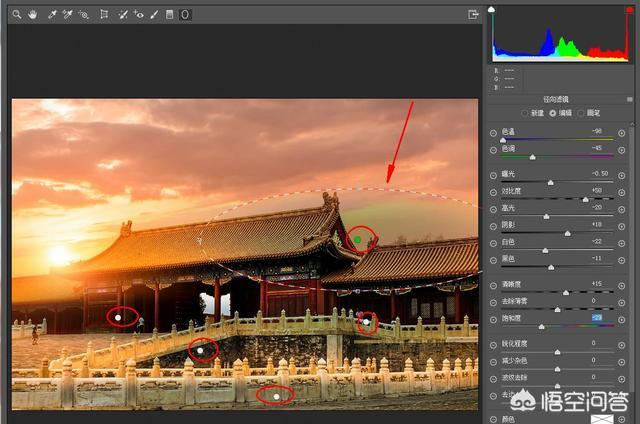Toggle highlight clipping warning on histogram

pyautogui.click(x=629, y=9)
